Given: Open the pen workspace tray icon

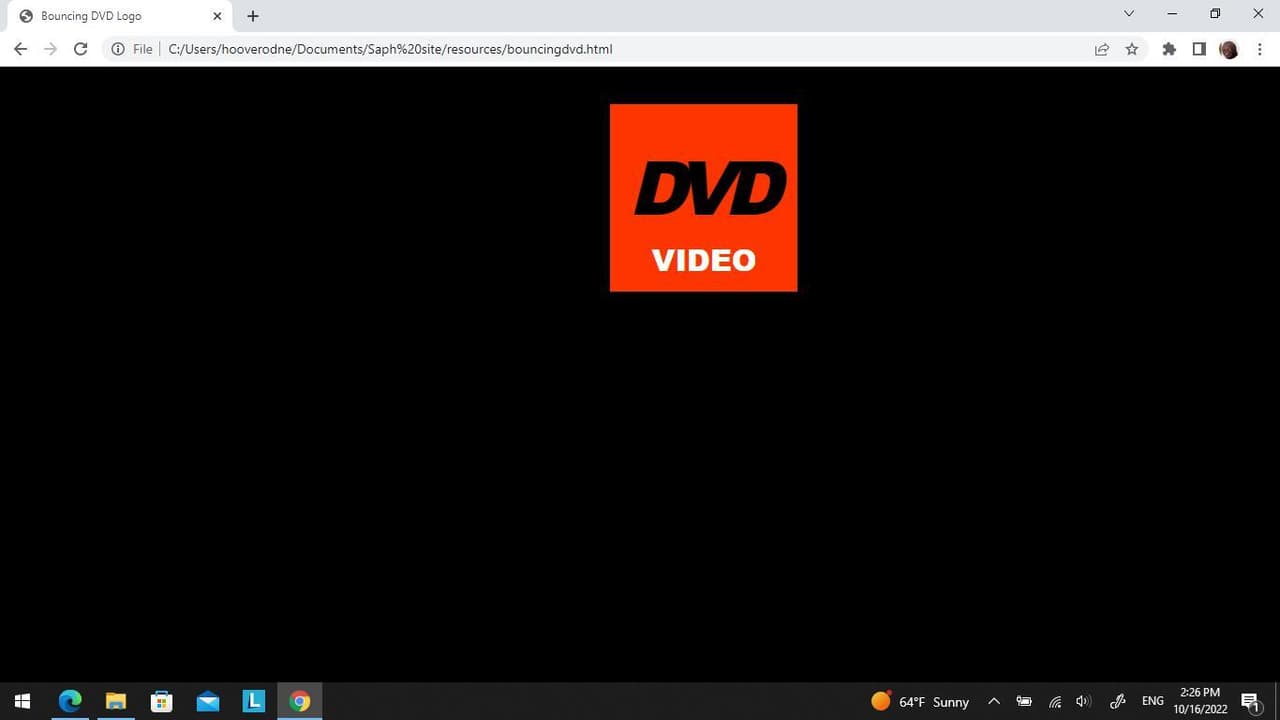Looking at the screenshot, I should (1118, 701).
